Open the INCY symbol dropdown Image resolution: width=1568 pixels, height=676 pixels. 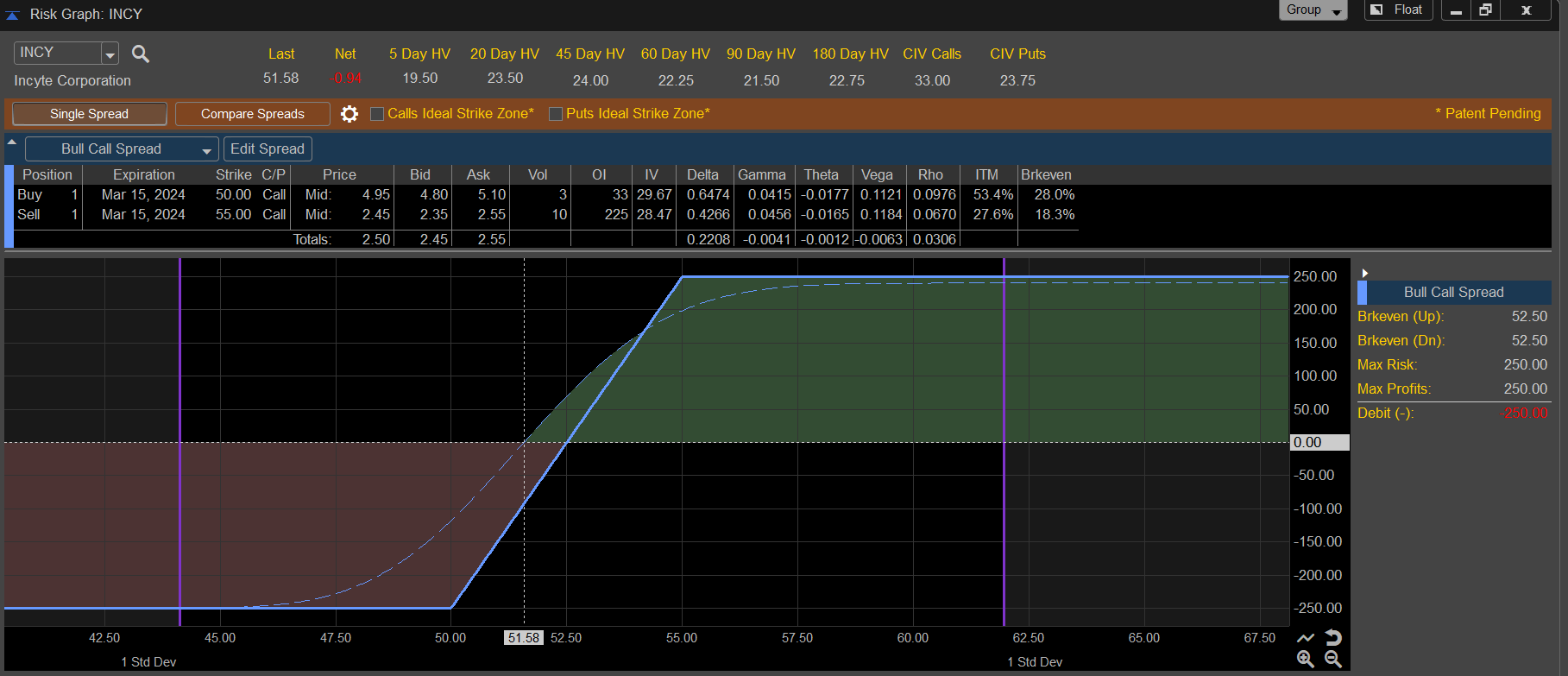pyautogui.click(x=110, y=54)
